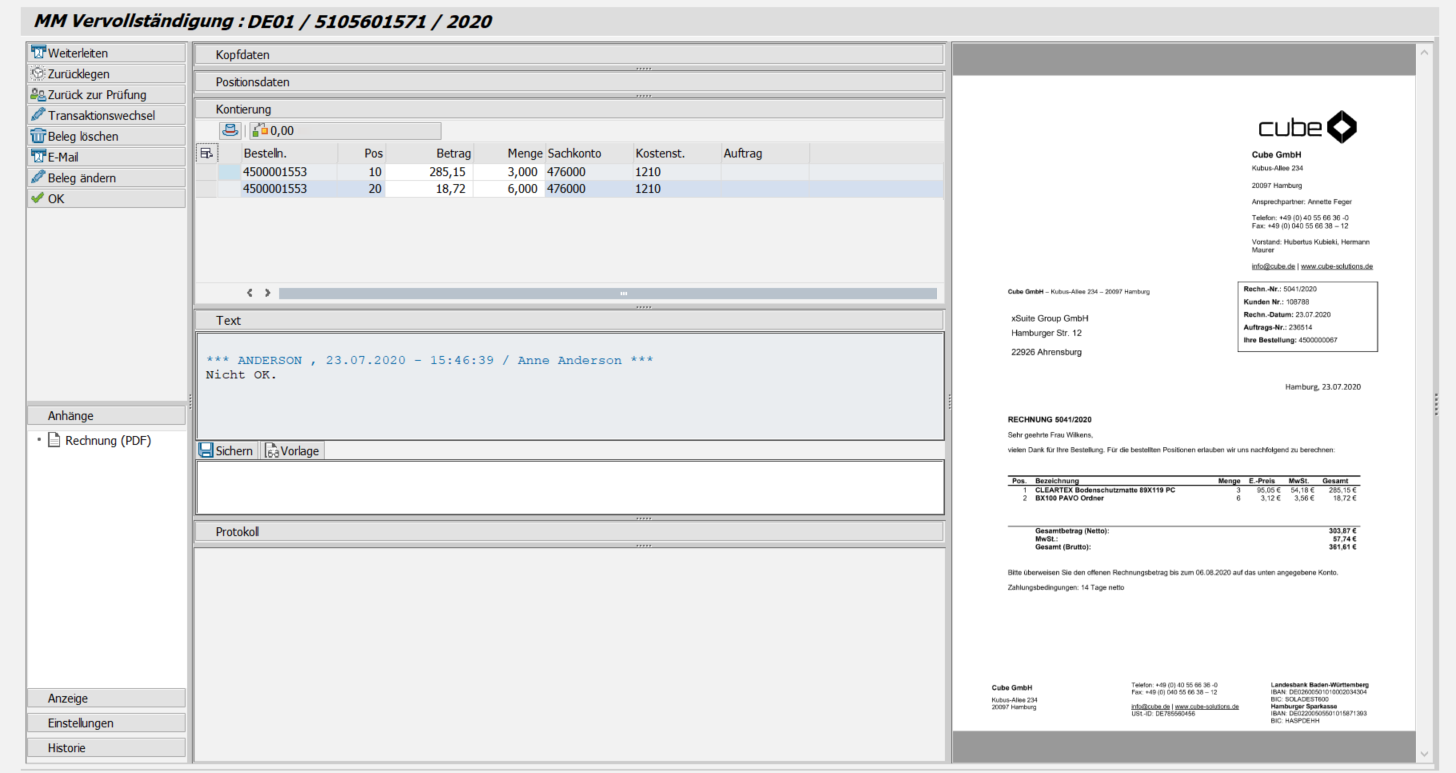Click the table selection icon above the Besteln. column
The width and height of the screenshot is (1456, 773).
(x=207, y=152)
